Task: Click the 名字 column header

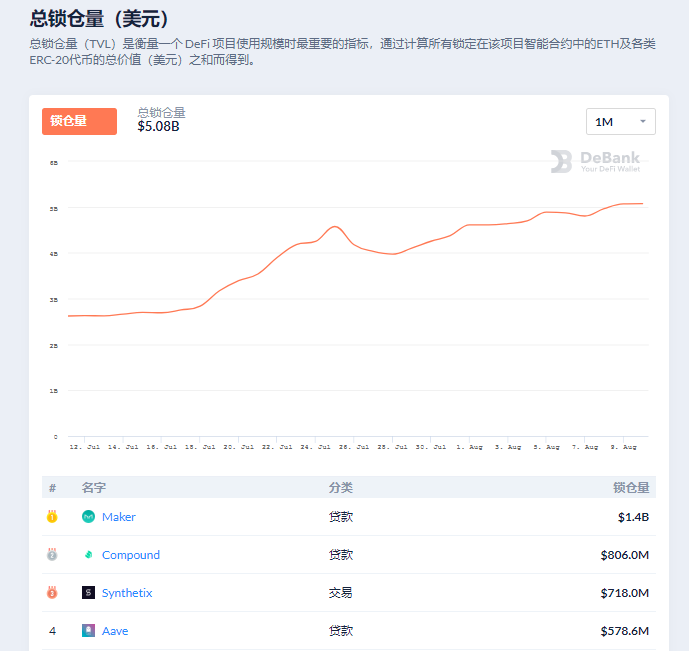Action: (x=94, y=487)
